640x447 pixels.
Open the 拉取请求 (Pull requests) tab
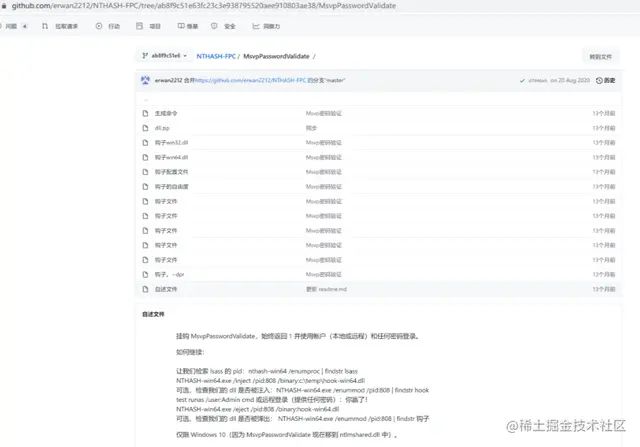[60, 26]
